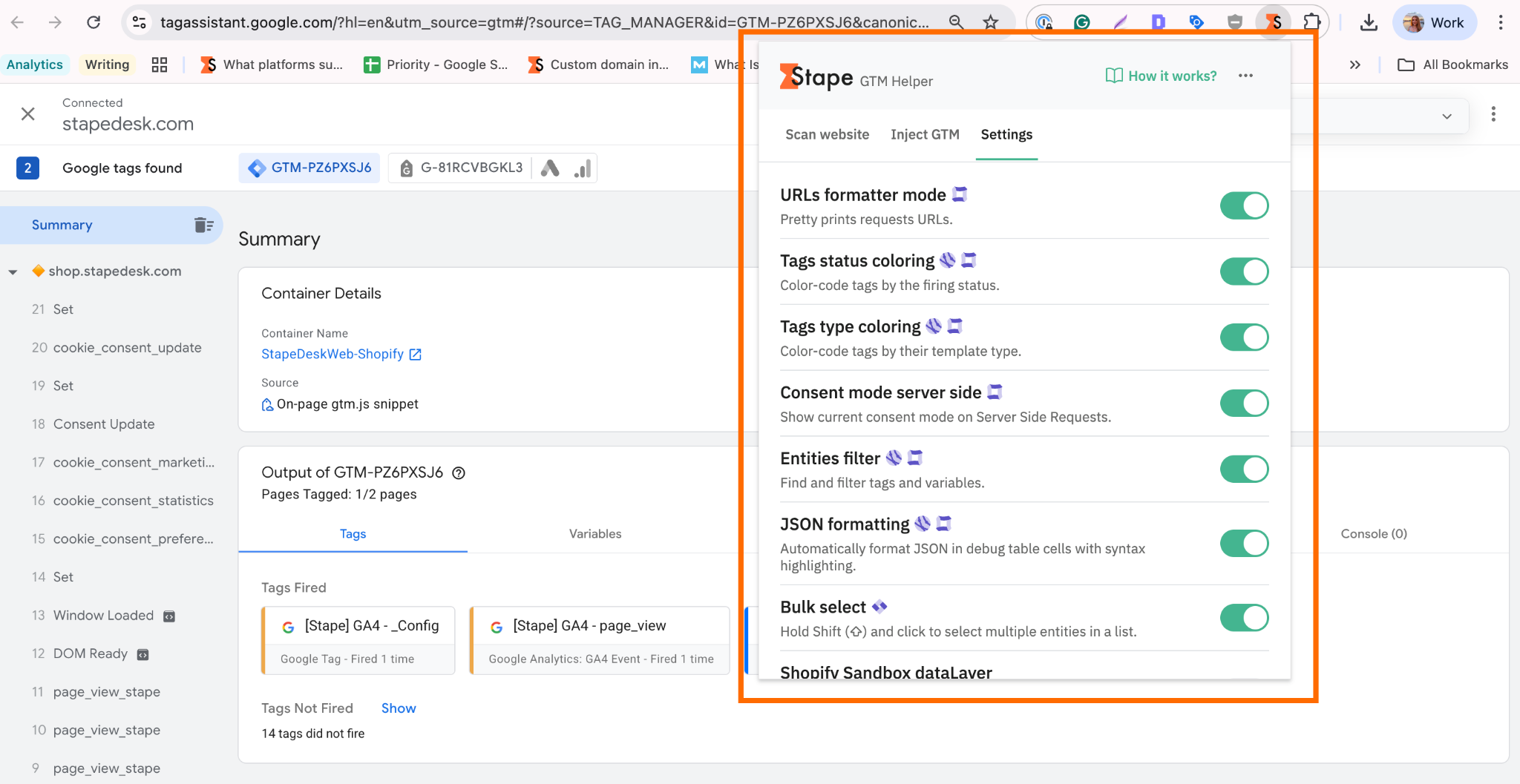The height and width of the screenshot is (784, 1520).
Task: Open Chrome downloads icon
Action: [1369, 22]
